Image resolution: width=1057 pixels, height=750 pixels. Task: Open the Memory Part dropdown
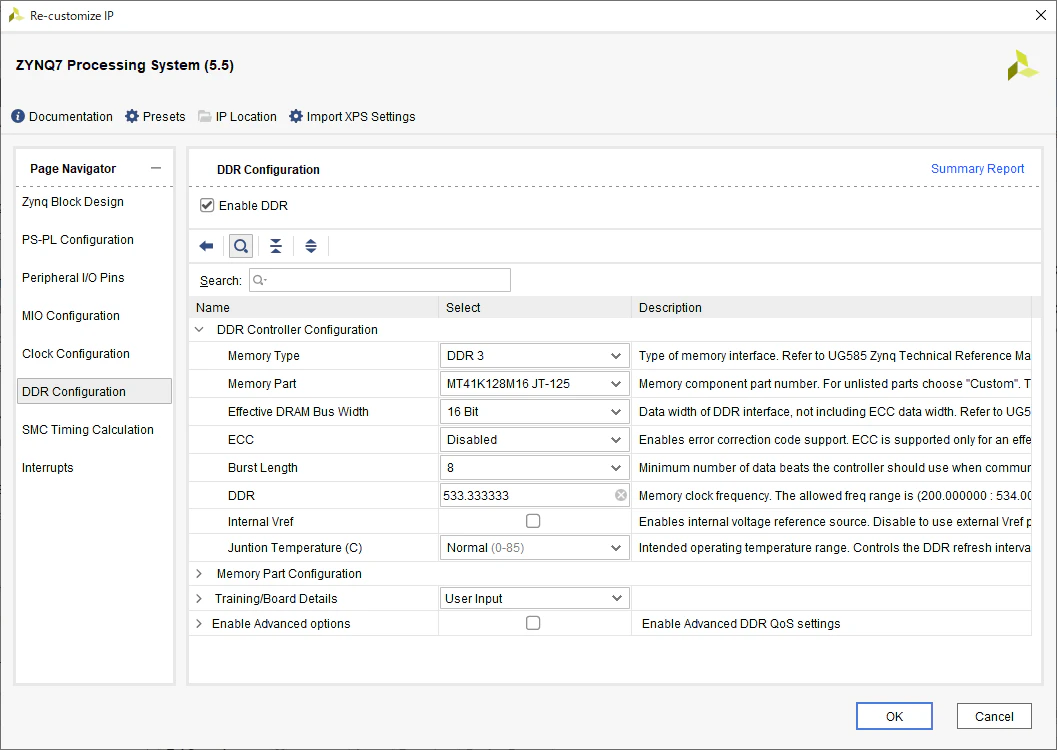pos(534,383)
